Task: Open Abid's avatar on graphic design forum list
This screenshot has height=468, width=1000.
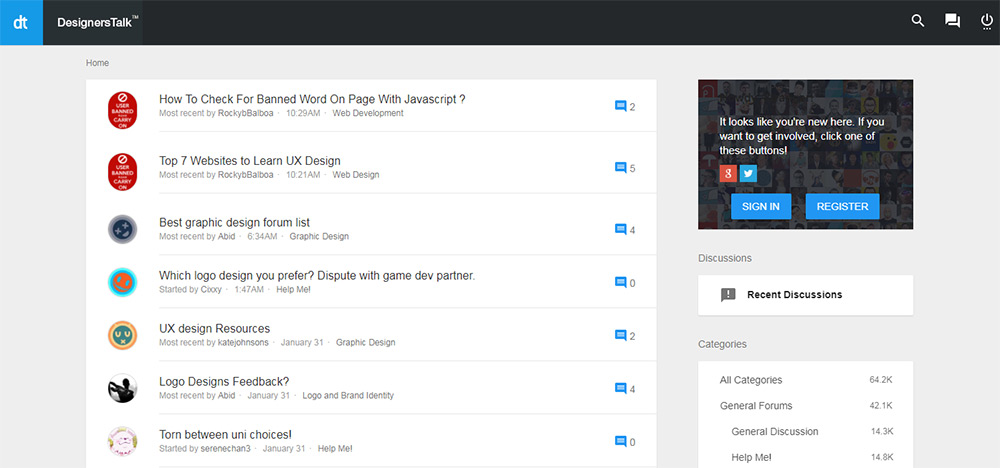Action: point(122,229)
